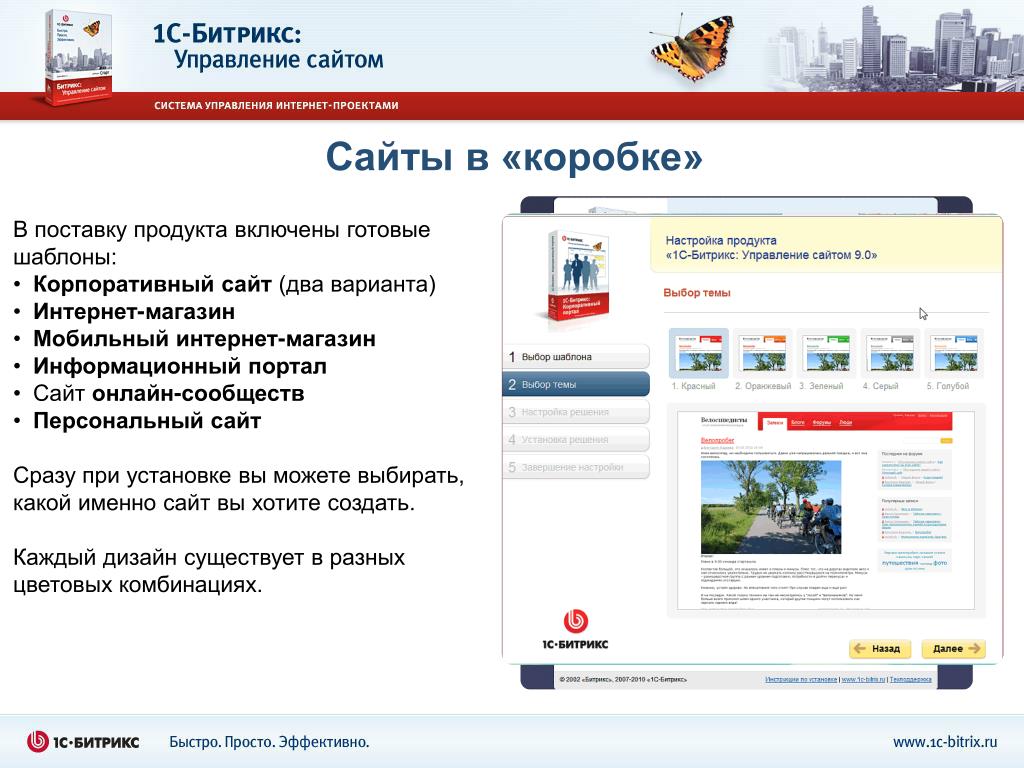Open the Техподдержка link
This screenshot has height=768, width=1024.
(x=910, y=679)
